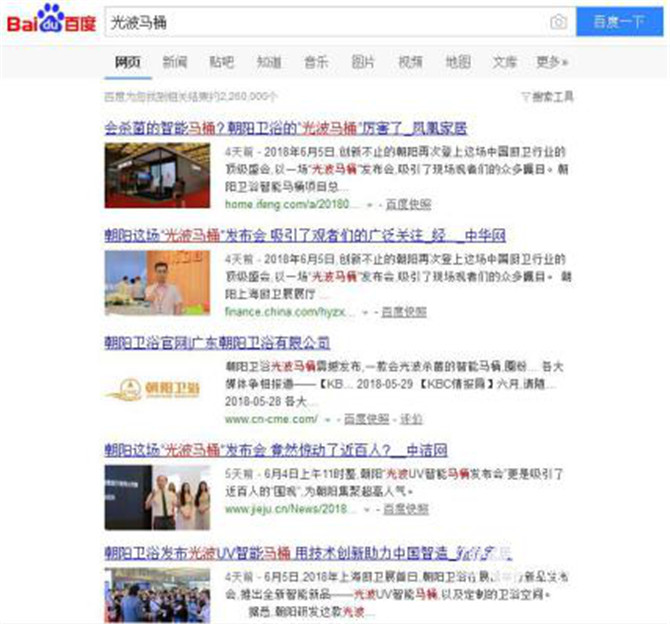
Task: Expand the 更多 menu
Action: pyautogui.click(x=552, y=62)
